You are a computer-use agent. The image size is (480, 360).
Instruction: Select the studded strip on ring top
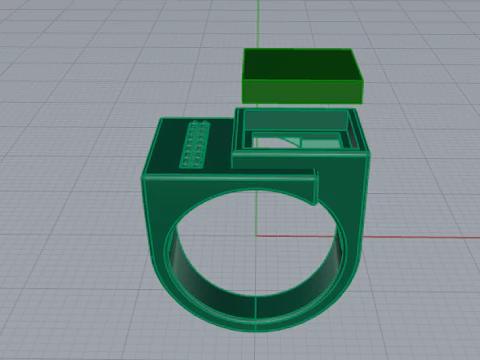tap(195, 144)
